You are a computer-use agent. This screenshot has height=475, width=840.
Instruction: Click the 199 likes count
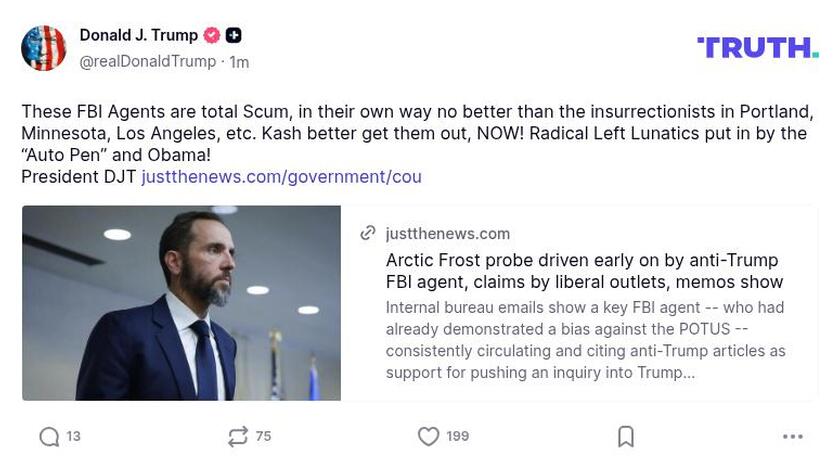[x=457, y=436]
